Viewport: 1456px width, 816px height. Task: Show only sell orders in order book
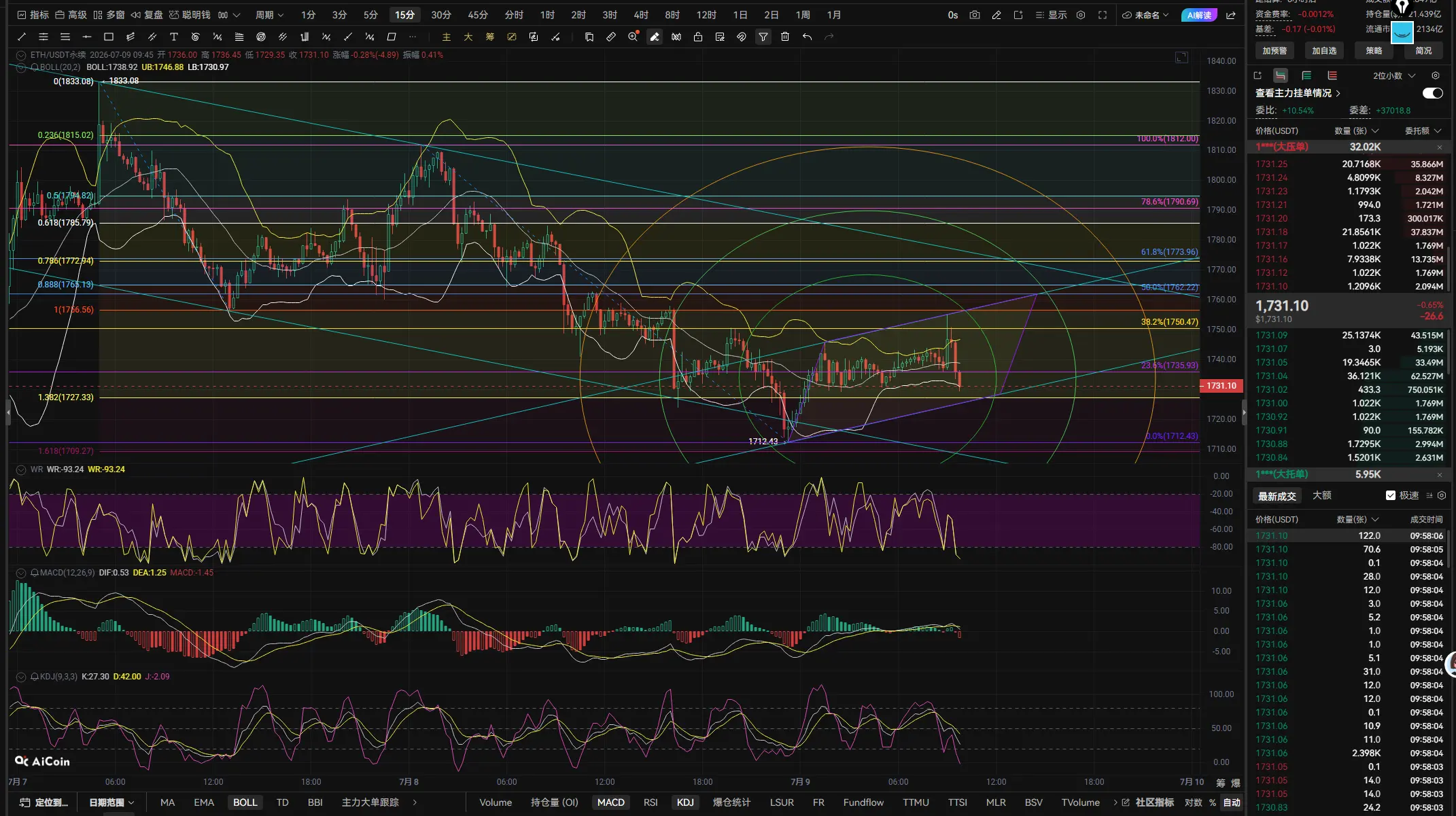tap(1332, 75)
